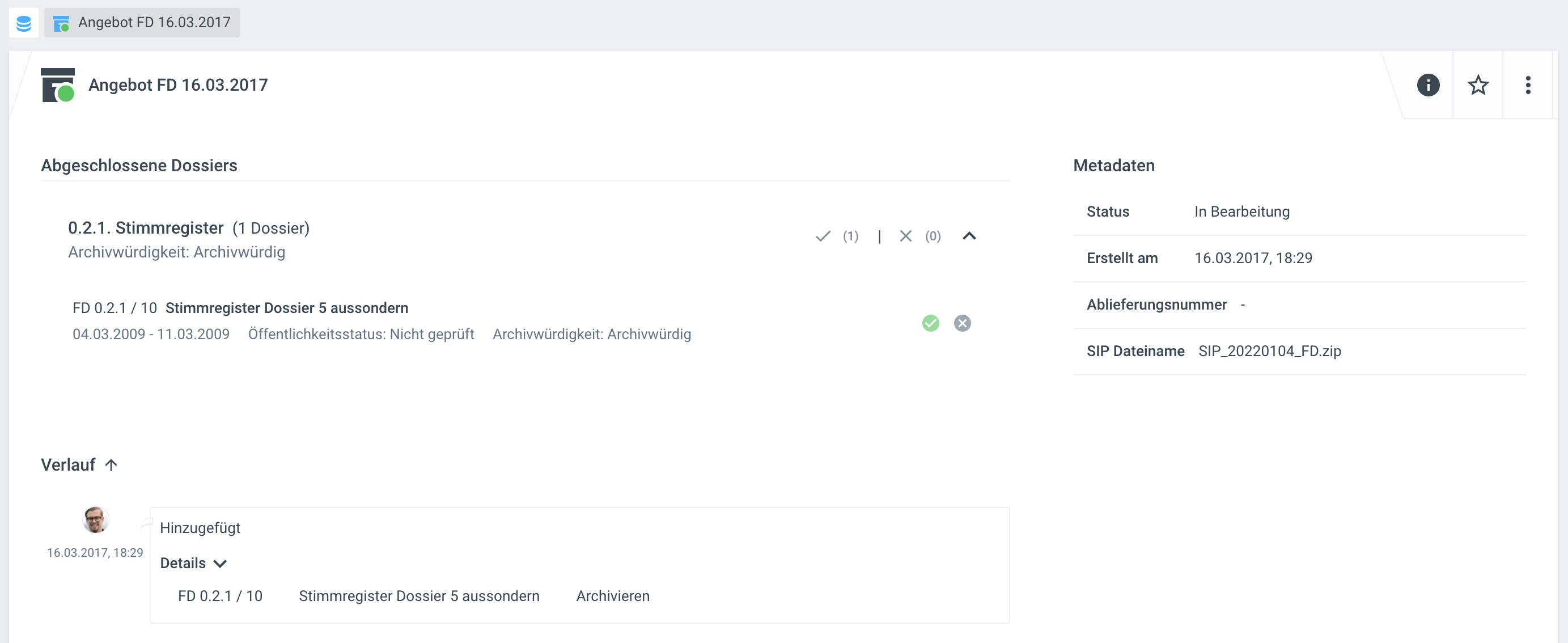
Task: Reject all Stimmregister dossiers via X icon
Action: click(x=906, y=236)
